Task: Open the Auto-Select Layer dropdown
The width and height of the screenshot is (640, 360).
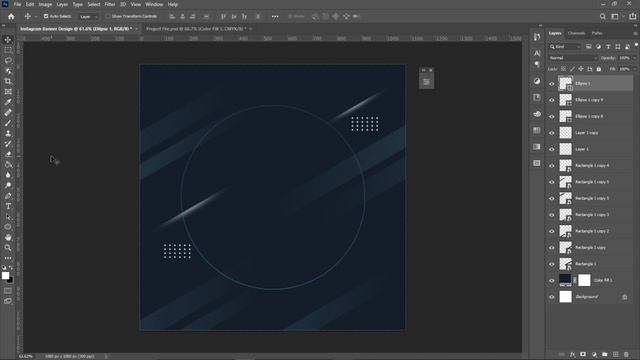Action: (x=89, y=17)
